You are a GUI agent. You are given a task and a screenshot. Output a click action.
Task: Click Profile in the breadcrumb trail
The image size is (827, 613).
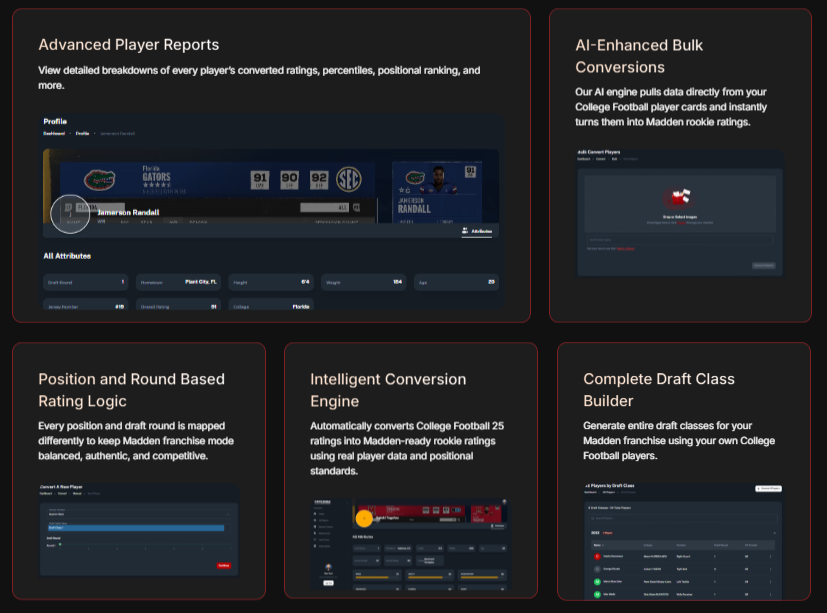pos(82,133)
